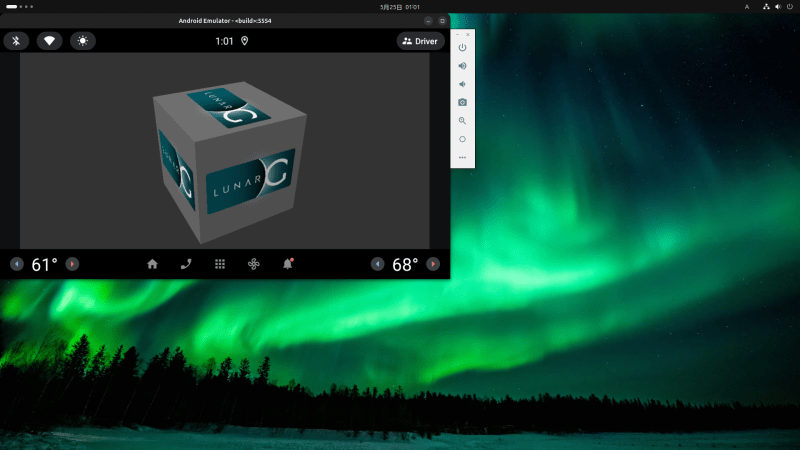Take an emulator screenshot
This screenshot has height=450, width=800.
click(x=462, y=103)
